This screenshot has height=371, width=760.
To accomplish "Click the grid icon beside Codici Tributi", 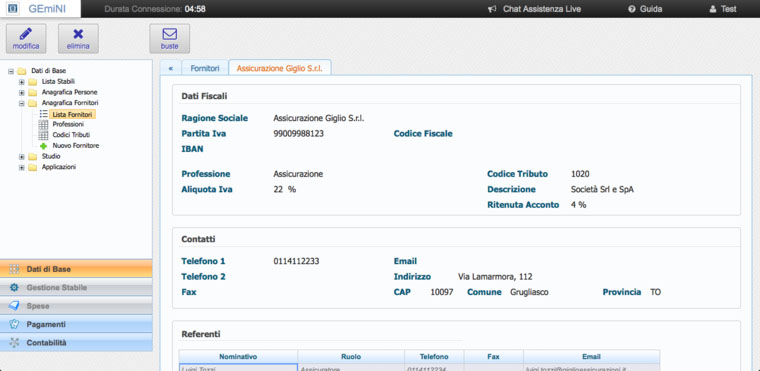I will pyautogui.click(x=43, y=135).
